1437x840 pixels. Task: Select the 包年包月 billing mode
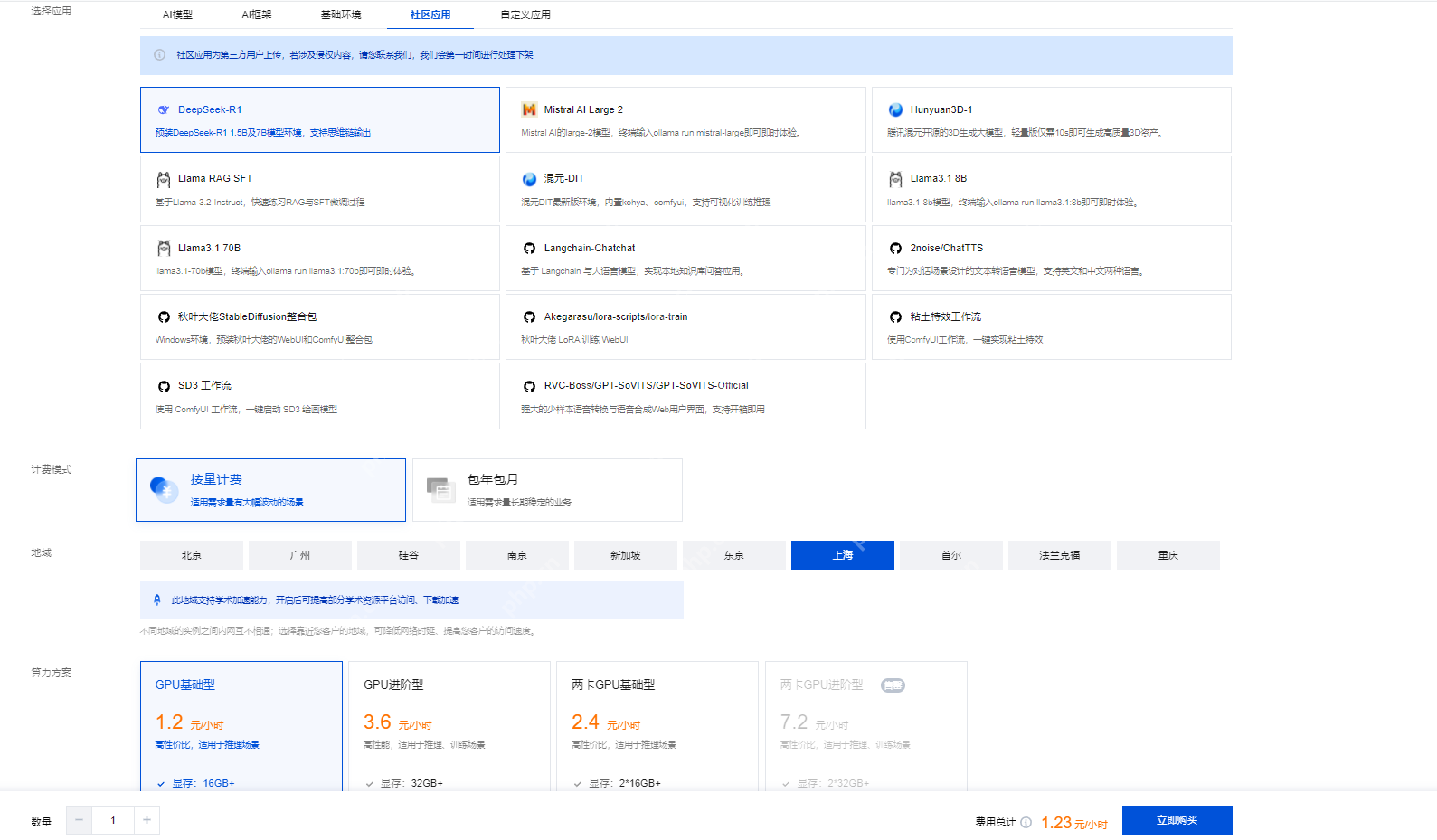point(547,489)
